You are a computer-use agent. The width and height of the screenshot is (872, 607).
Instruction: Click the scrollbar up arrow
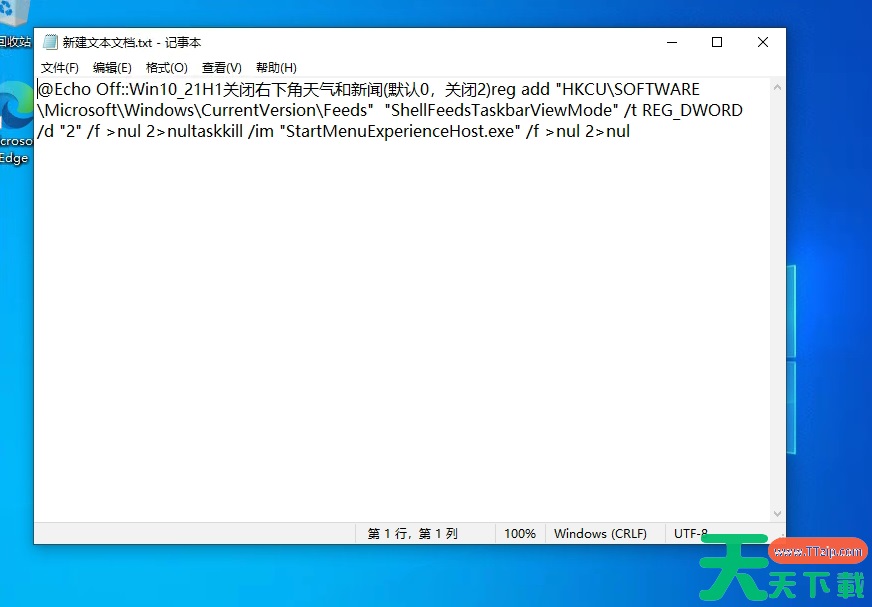pyautogui.click(x=777, y=87)
